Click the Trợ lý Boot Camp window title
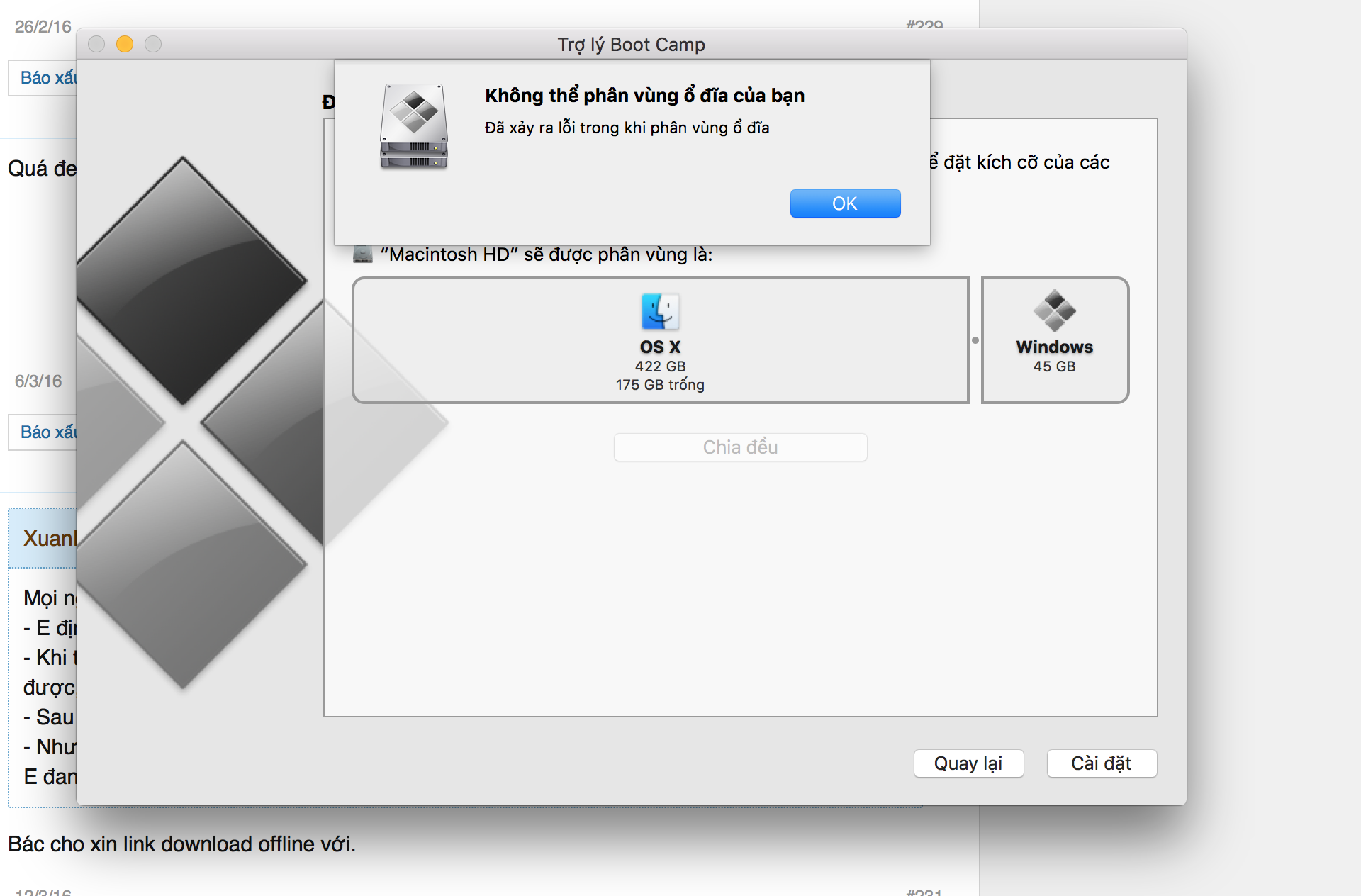The height and width of the screenshot is (896, 1361). click(631, 45)
